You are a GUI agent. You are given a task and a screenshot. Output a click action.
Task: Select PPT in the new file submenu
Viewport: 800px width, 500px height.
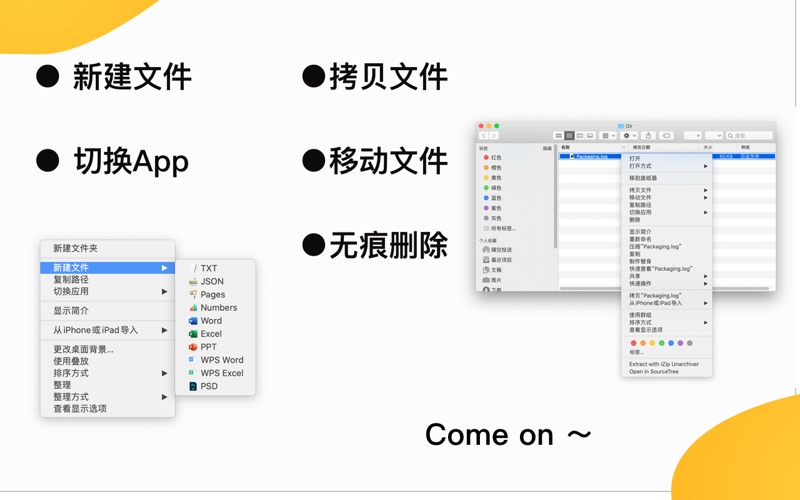[215, 347]
